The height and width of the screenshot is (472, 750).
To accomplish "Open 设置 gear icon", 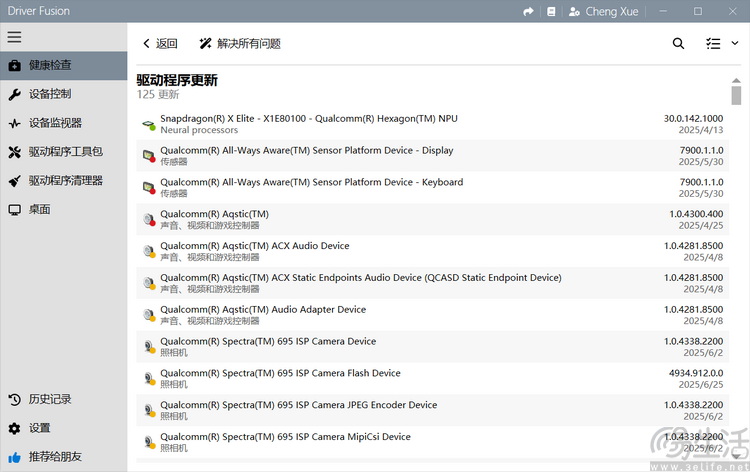I will tap(14, 428).
